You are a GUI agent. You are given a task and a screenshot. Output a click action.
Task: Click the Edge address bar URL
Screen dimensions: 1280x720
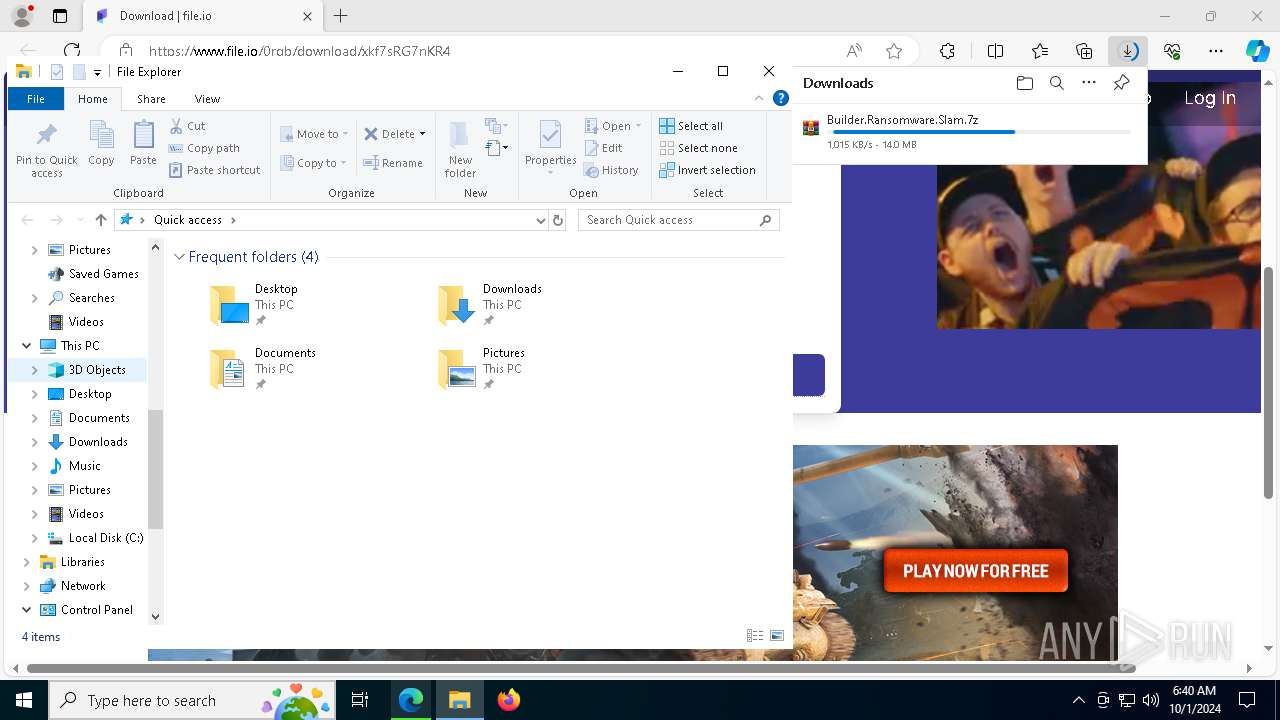click(x=300, y=51)
